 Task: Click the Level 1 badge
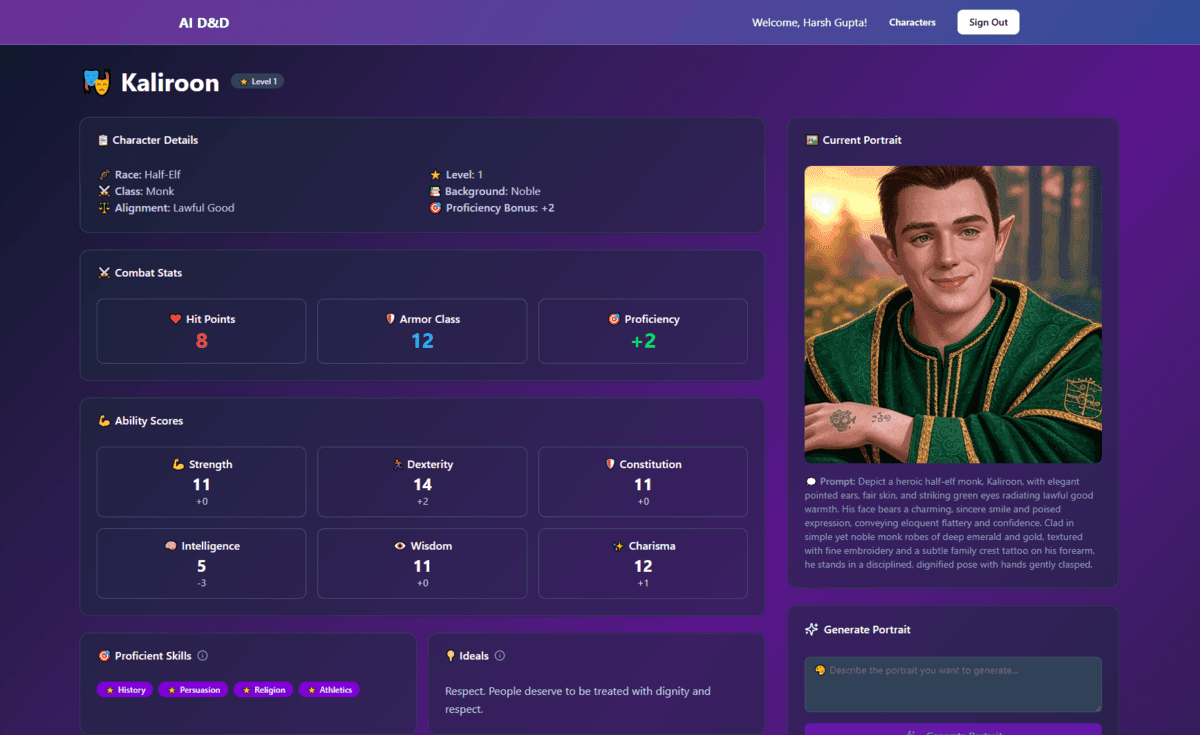(x=258, y=81)
